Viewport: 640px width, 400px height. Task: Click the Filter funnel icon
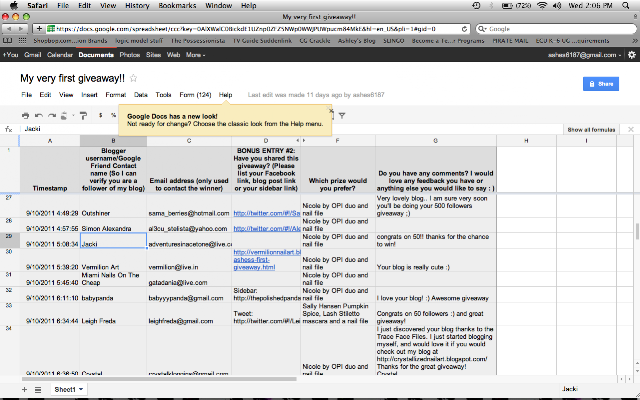pyautogui.click(x=342, y=116)
